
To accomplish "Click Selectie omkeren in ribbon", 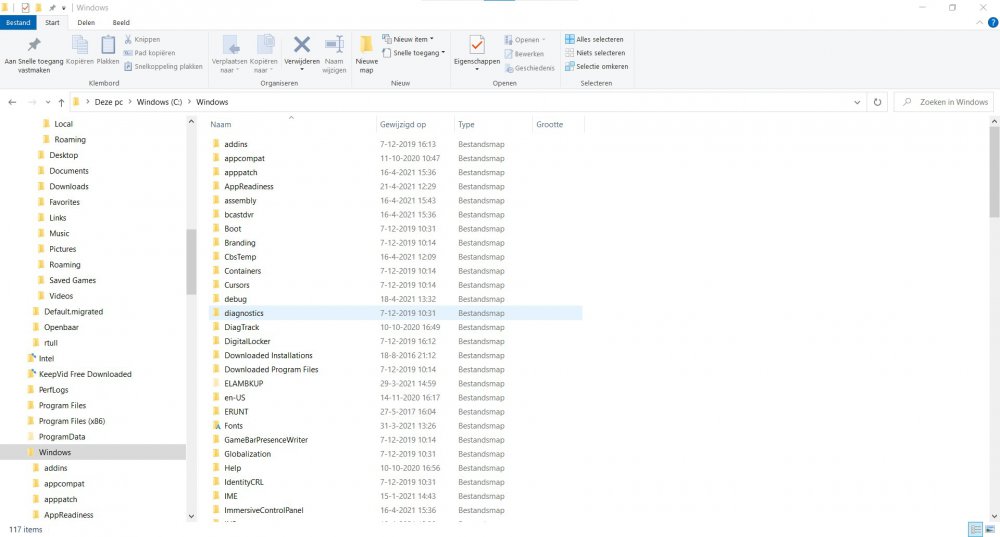I will point(597,67).
